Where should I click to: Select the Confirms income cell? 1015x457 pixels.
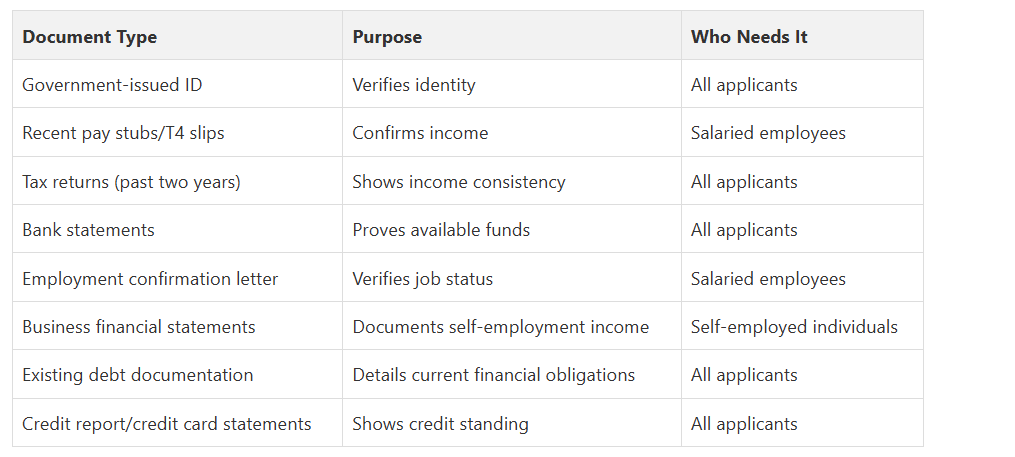point(420,133)
